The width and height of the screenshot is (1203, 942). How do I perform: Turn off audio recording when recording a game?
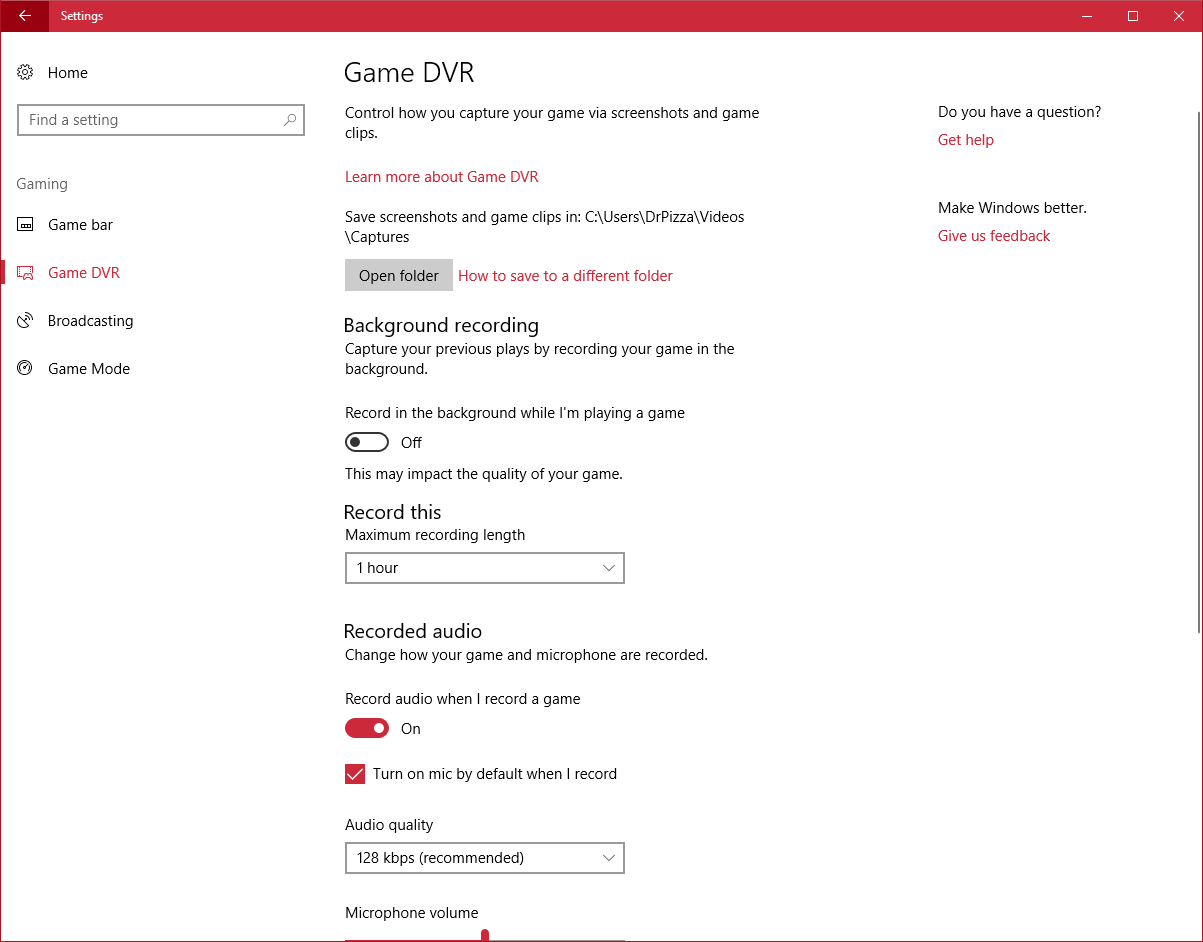(x=366, y=728)
